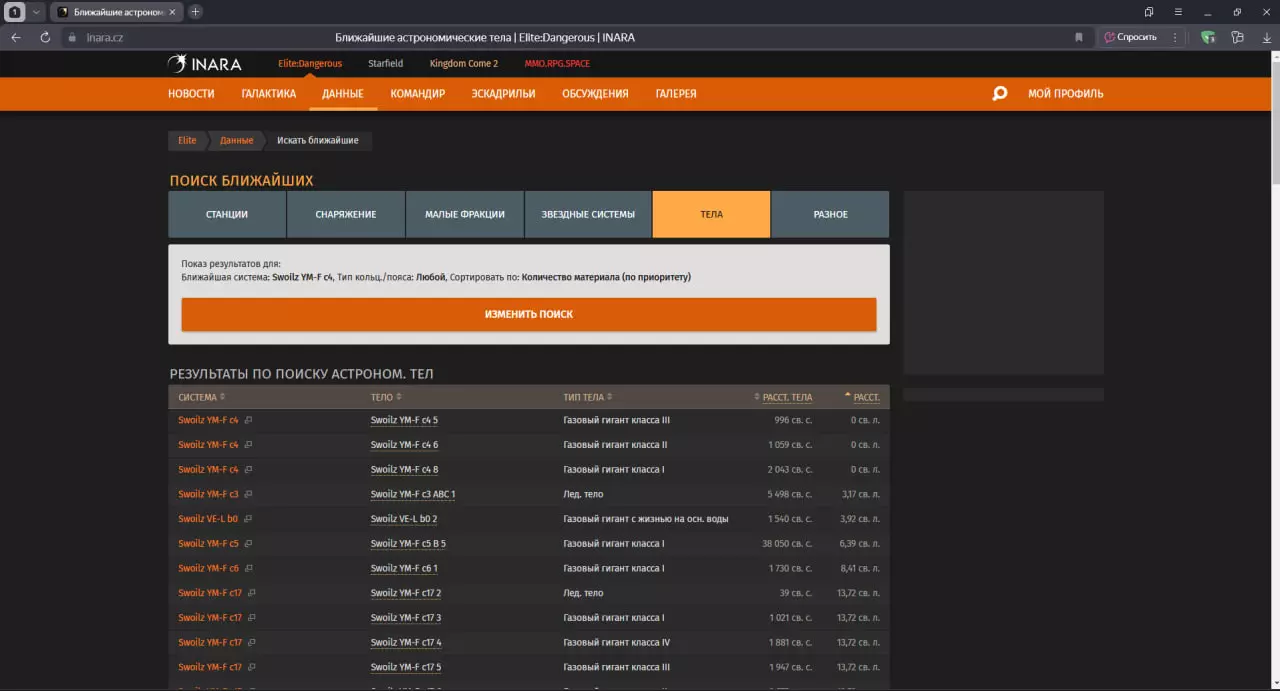The height and width of the screenshot is (691, 1280).
Task: Switch to the Снаряжение tab
Action: click(346, 214)
